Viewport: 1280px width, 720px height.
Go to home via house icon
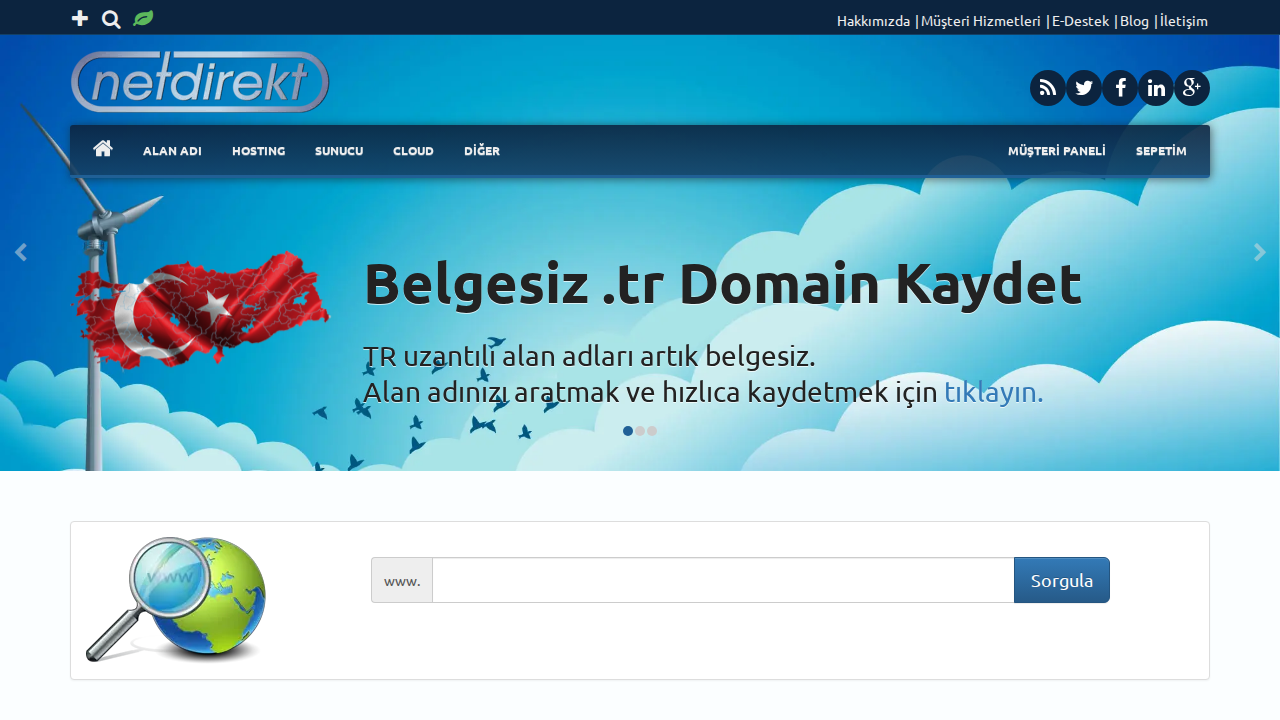pos(103,149)
